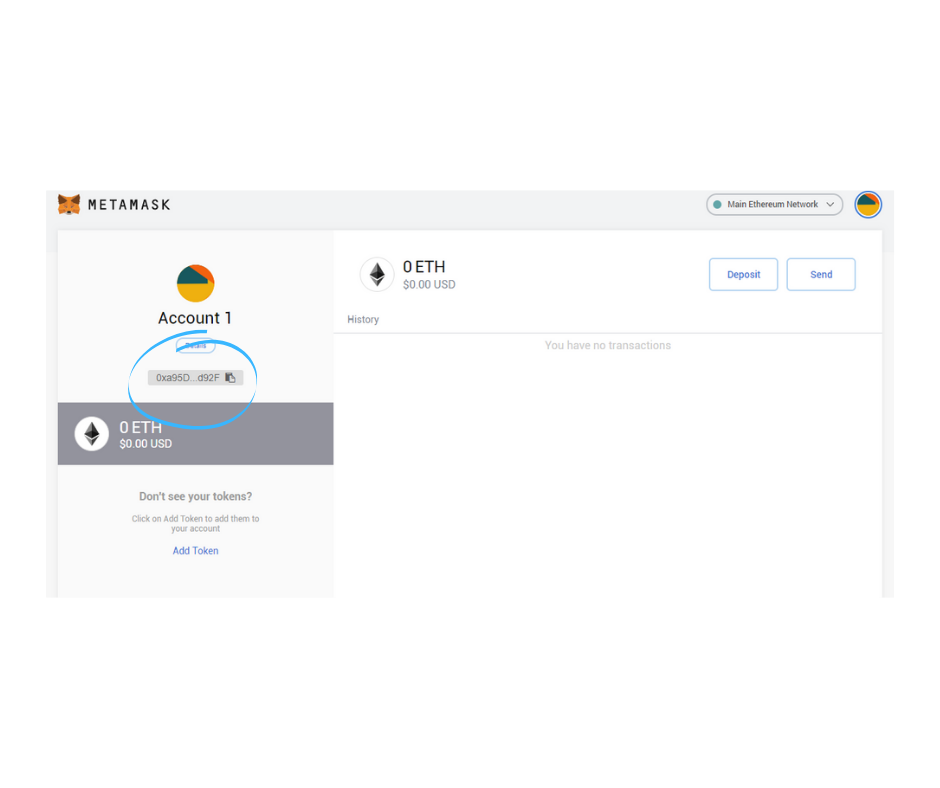
Task: Click the copy icon beside the address
Action: (230, 378)
